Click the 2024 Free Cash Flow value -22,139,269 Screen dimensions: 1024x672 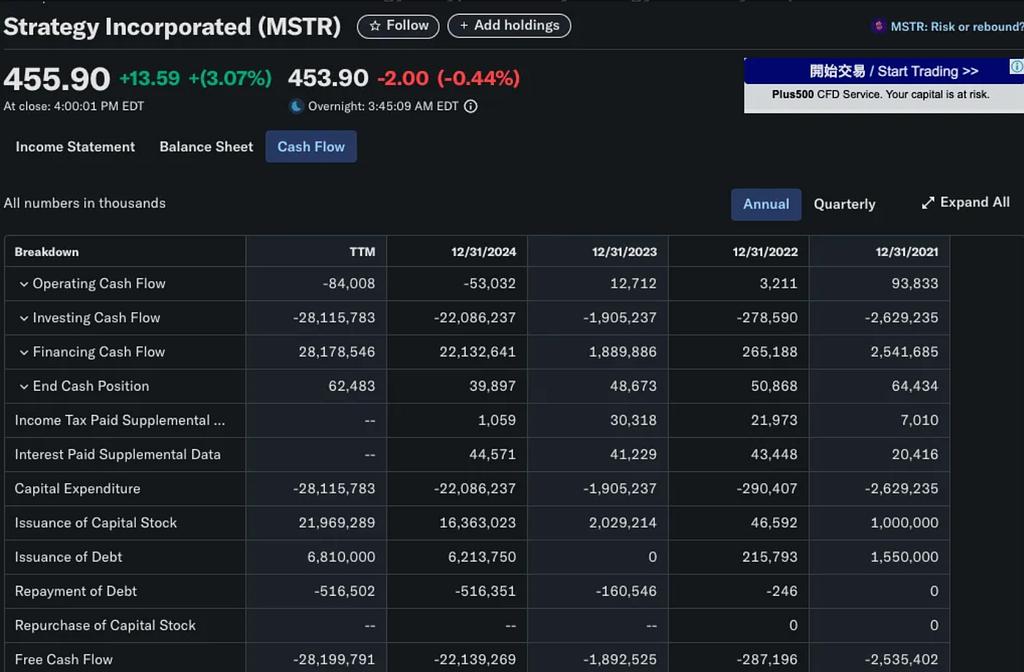point(475,660)
